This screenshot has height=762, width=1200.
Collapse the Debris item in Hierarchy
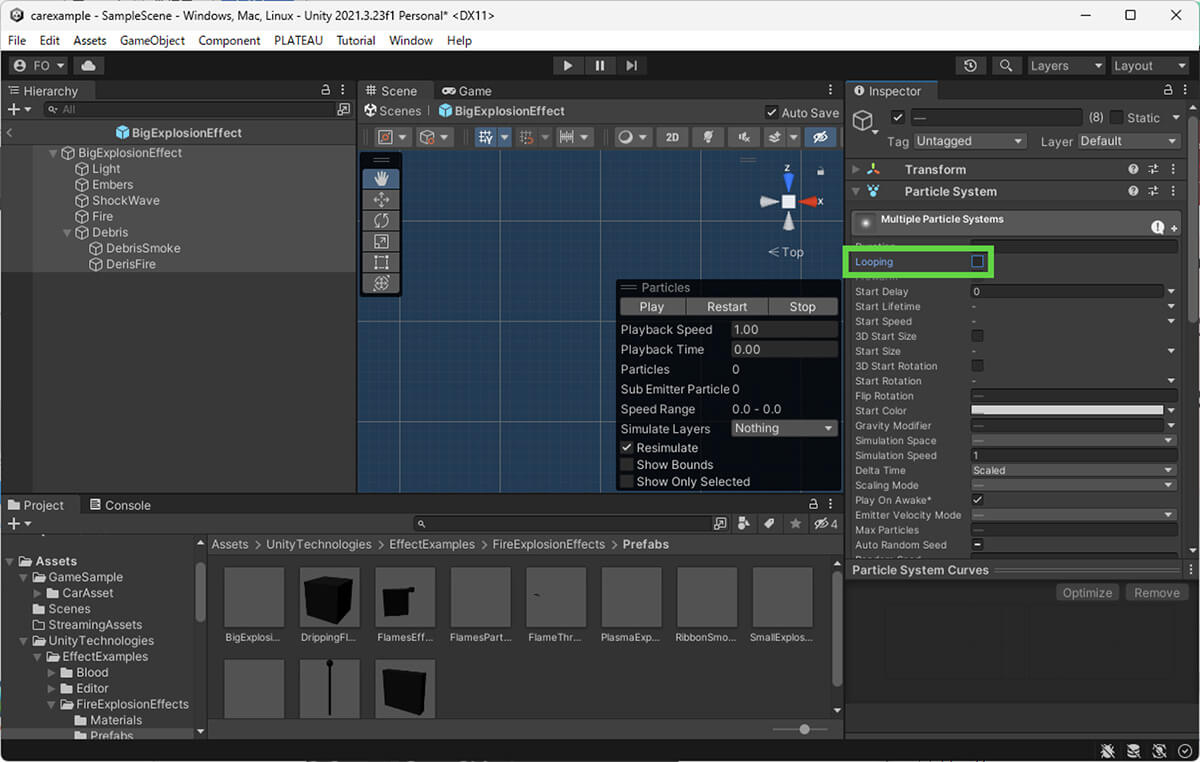69,233
